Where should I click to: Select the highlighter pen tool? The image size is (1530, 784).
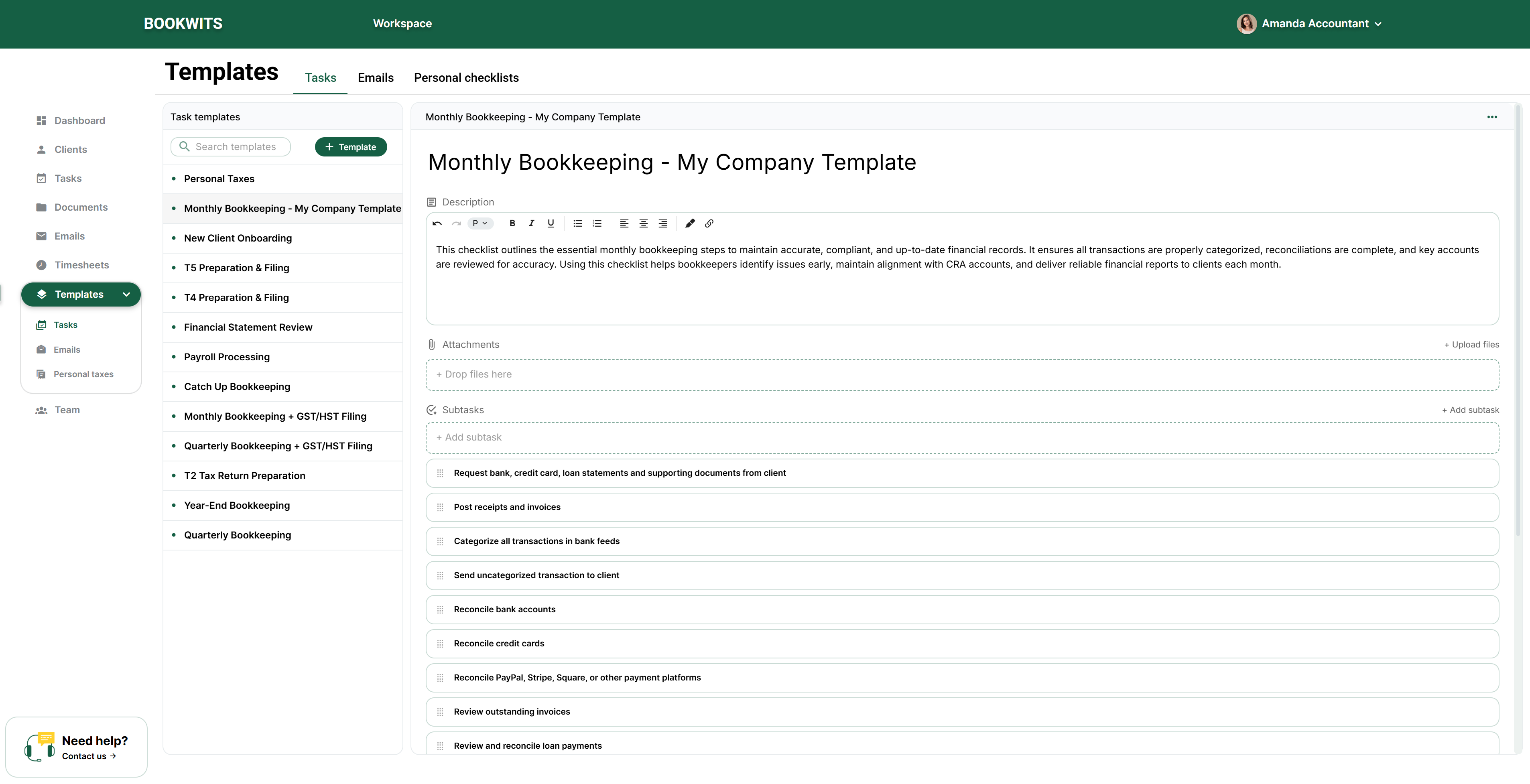(690, 223)
